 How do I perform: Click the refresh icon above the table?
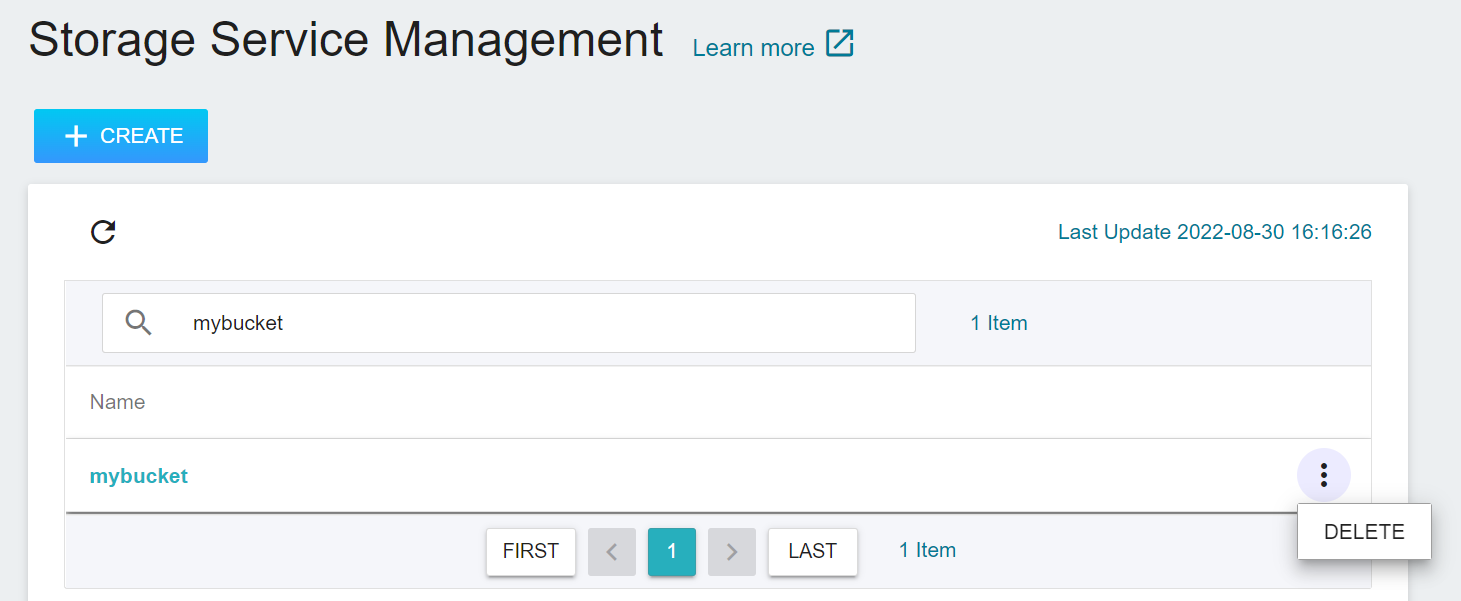coord(103,232)
